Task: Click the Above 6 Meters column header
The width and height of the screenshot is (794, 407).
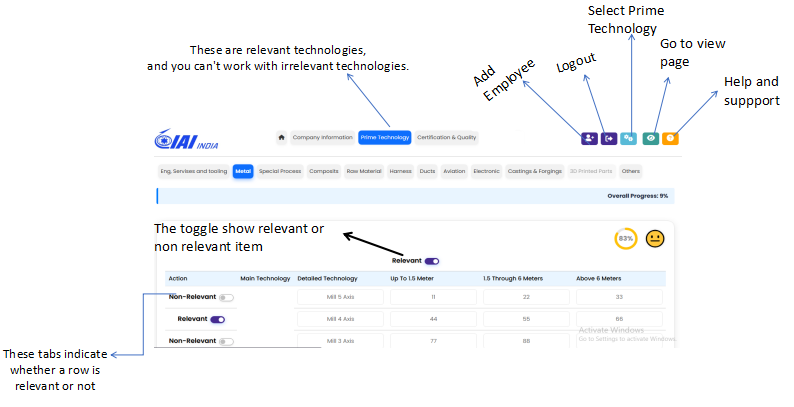Action: pos(599,278)
